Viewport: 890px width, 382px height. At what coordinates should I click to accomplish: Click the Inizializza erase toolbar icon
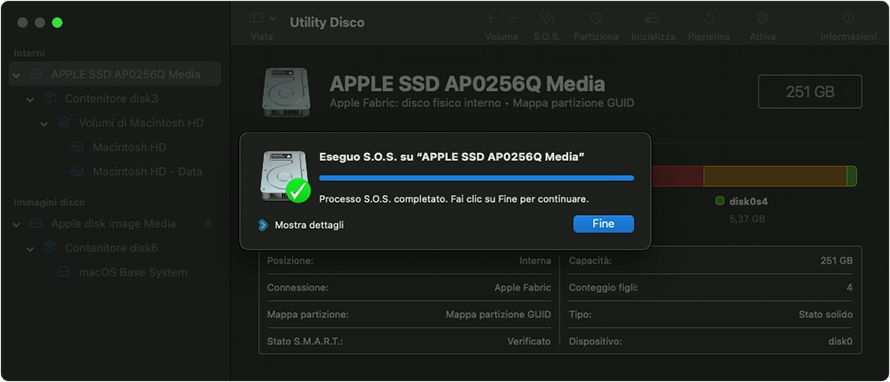(x=653, y=18)
